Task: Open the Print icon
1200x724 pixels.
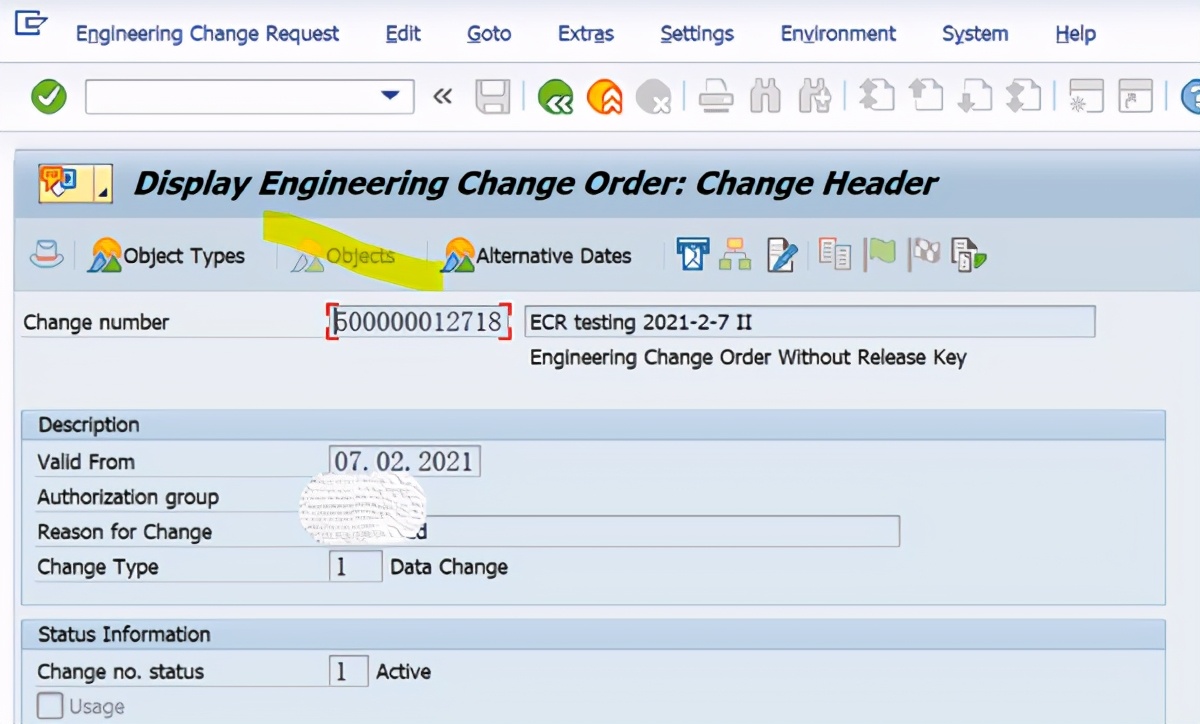Action: click(716, 96)
